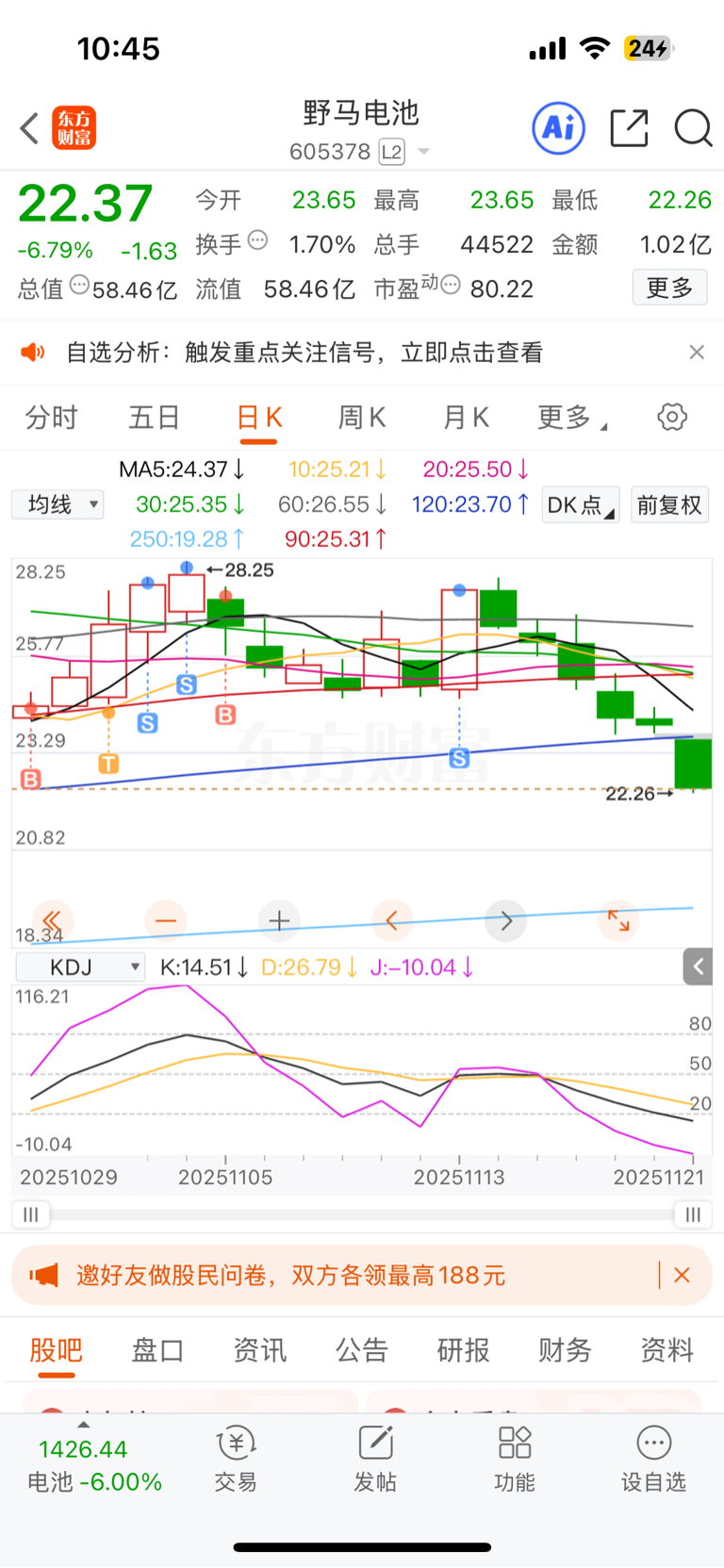
Task: Open the 研报 tab
Action: tap(464, 1350)
